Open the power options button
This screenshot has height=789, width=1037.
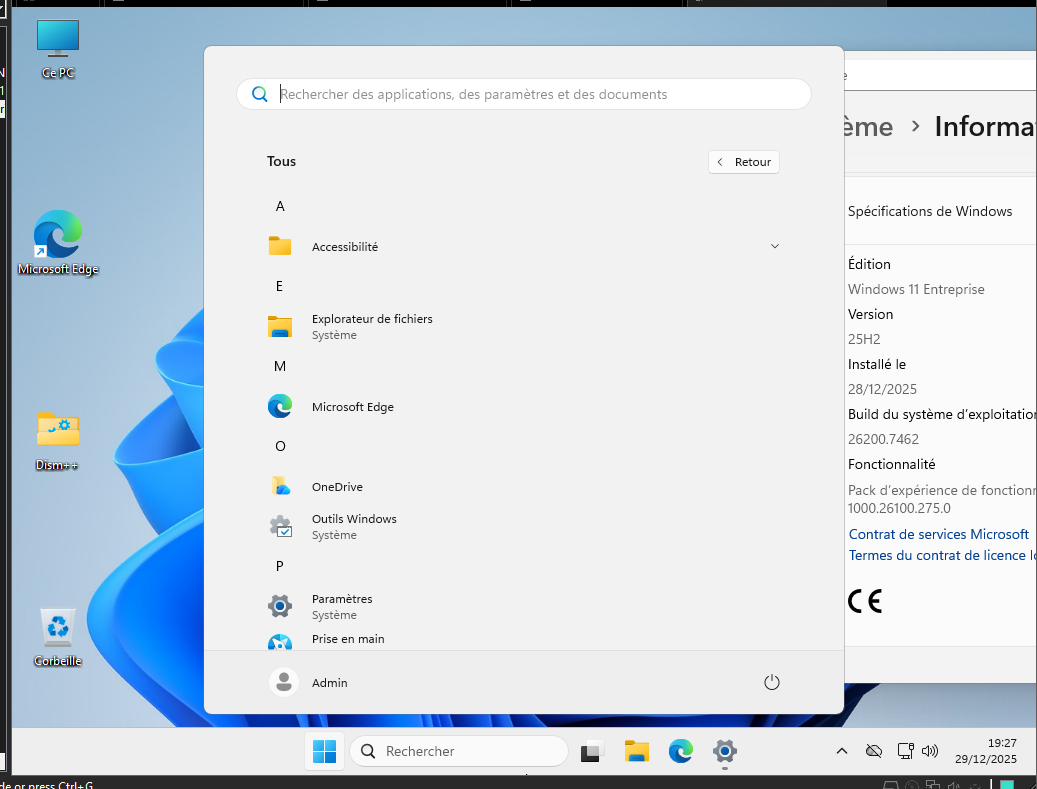(x=772, y=682)
